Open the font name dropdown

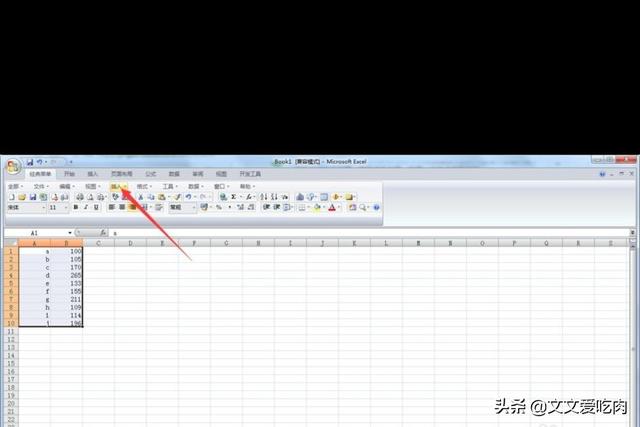pyautogui.click(x=44, y=207)
